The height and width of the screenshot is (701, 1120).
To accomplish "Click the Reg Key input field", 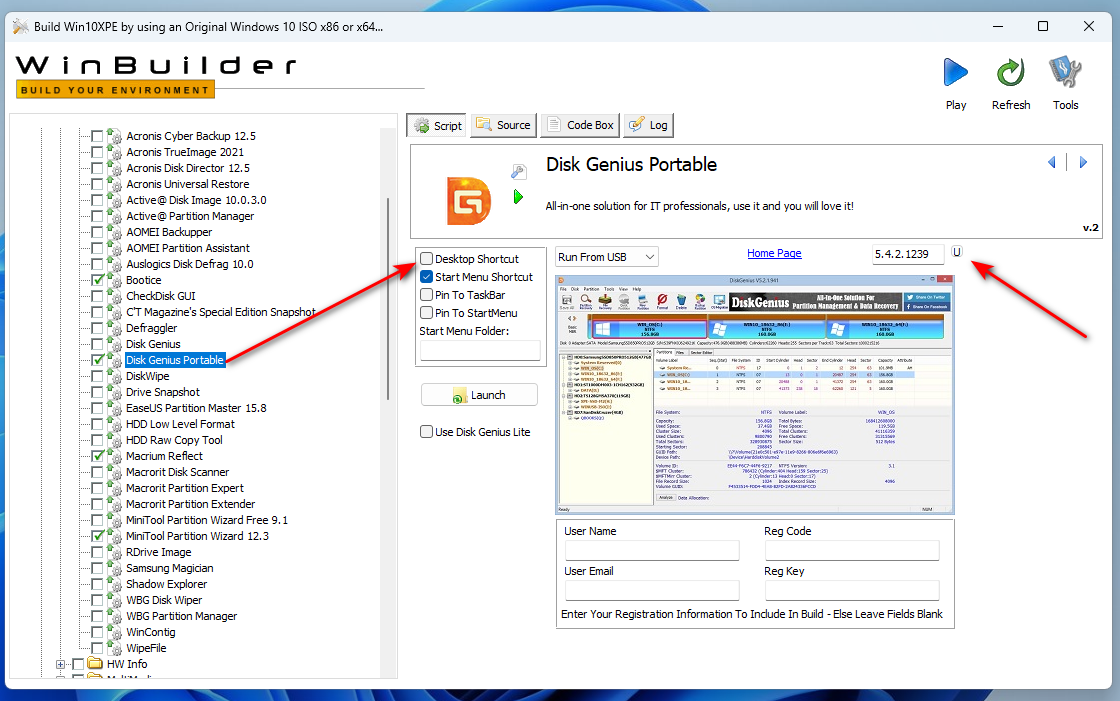I will 851,590.
